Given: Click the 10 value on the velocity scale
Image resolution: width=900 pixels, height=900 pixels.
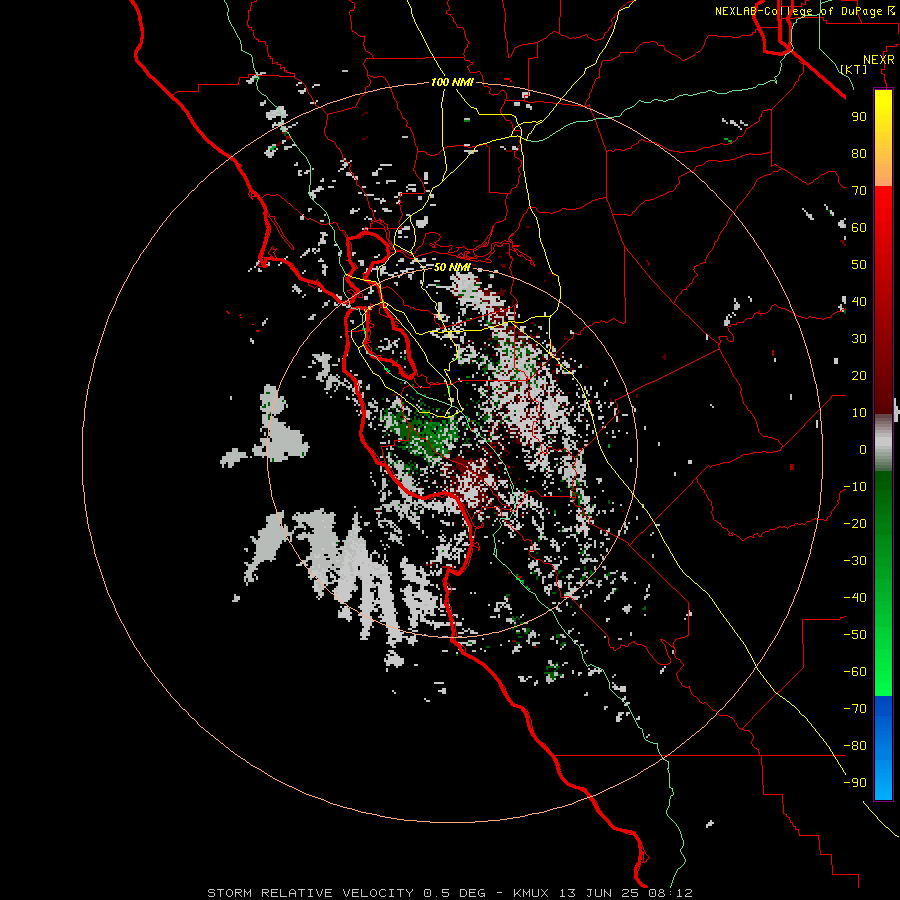Looking at the screenshot, I should [x=859, y=413].
